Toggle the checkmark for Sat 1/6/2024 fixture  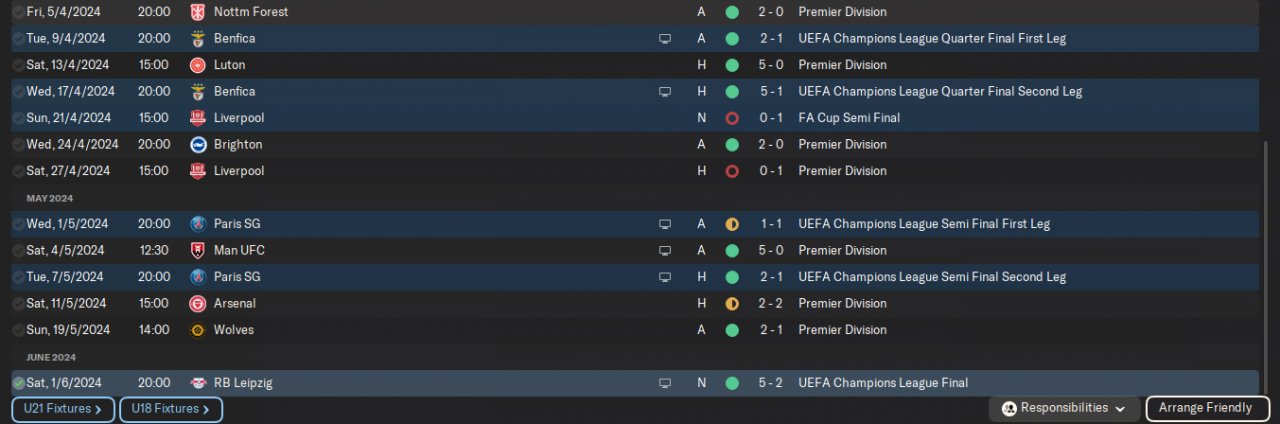(18, 383)
